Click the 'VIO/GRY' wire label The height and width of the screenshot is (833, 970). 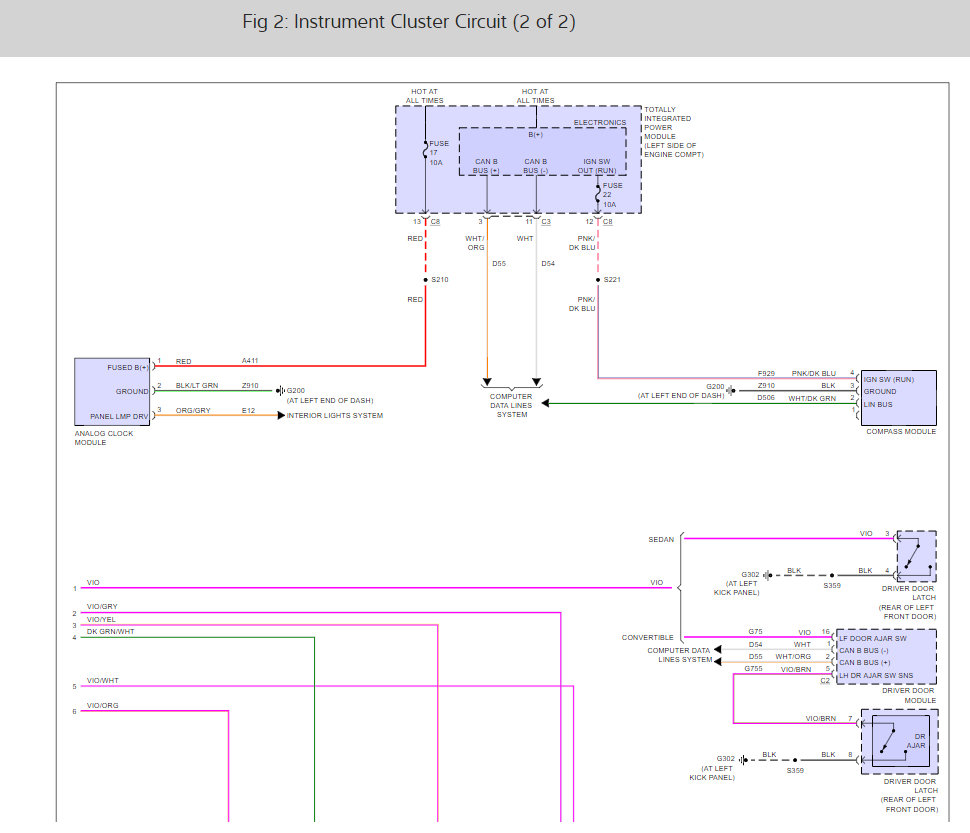point(102,607)
